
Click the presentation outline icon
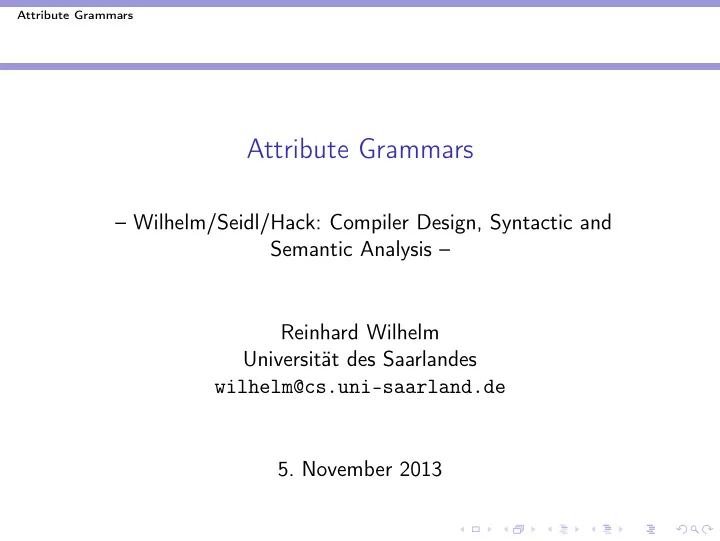[x=651, y=529]
